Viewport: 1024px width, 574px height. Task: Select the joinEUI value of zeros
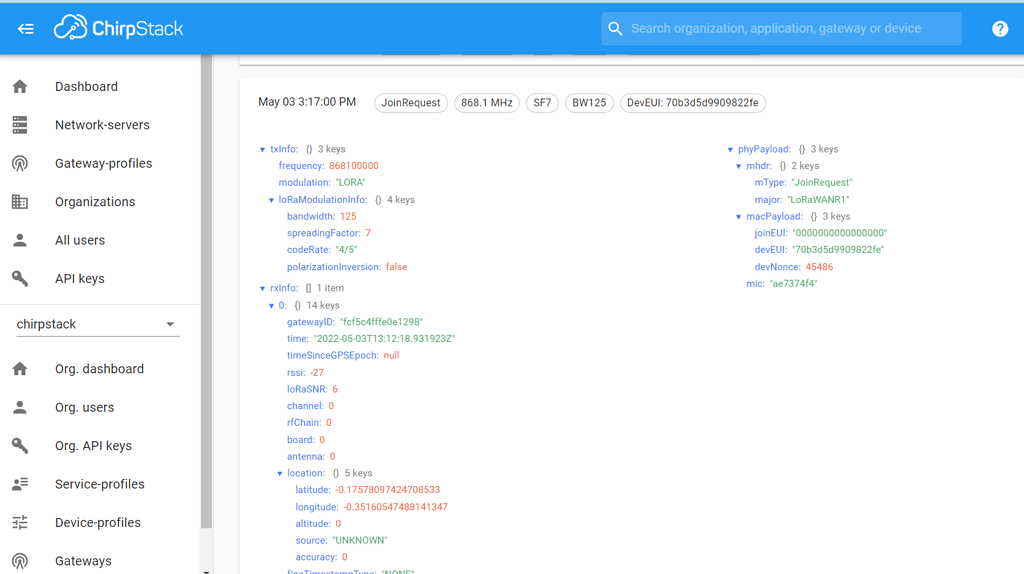pos(840,233)
